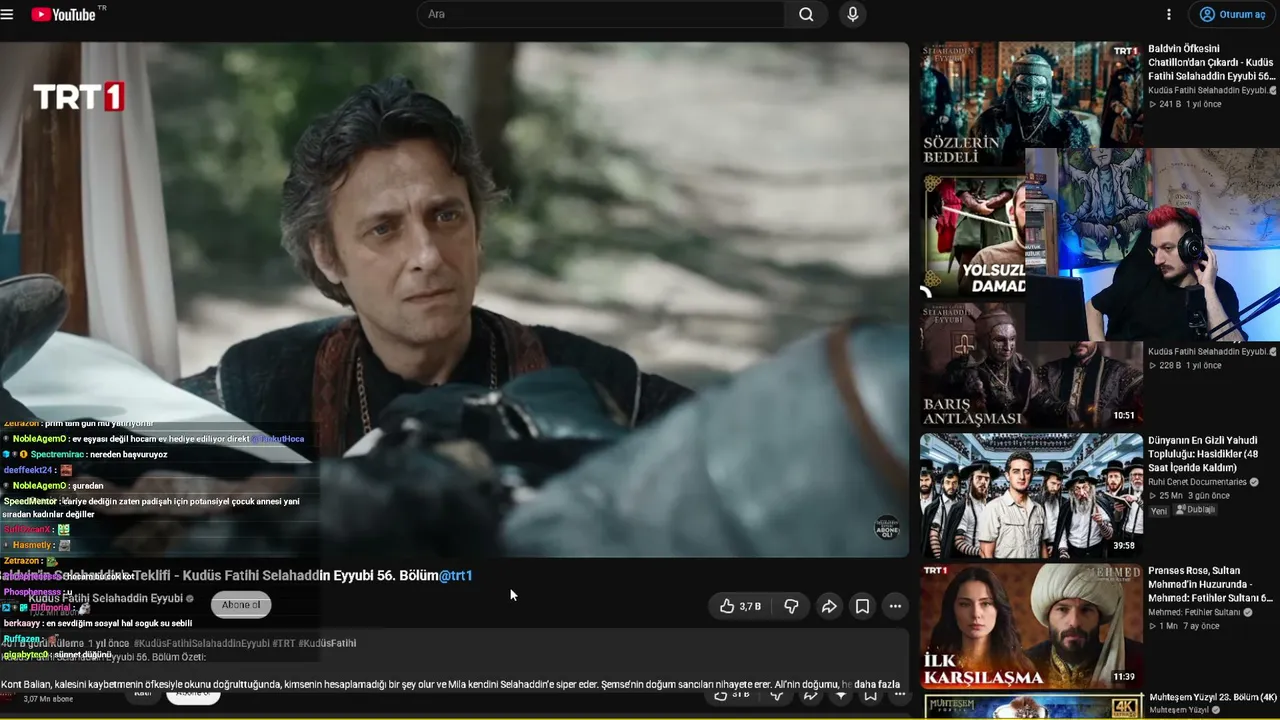Open "Prenses Rose, Sultan Mehmed'in Huzurunda" title
1280x720 pixels.
point(1210,584)
